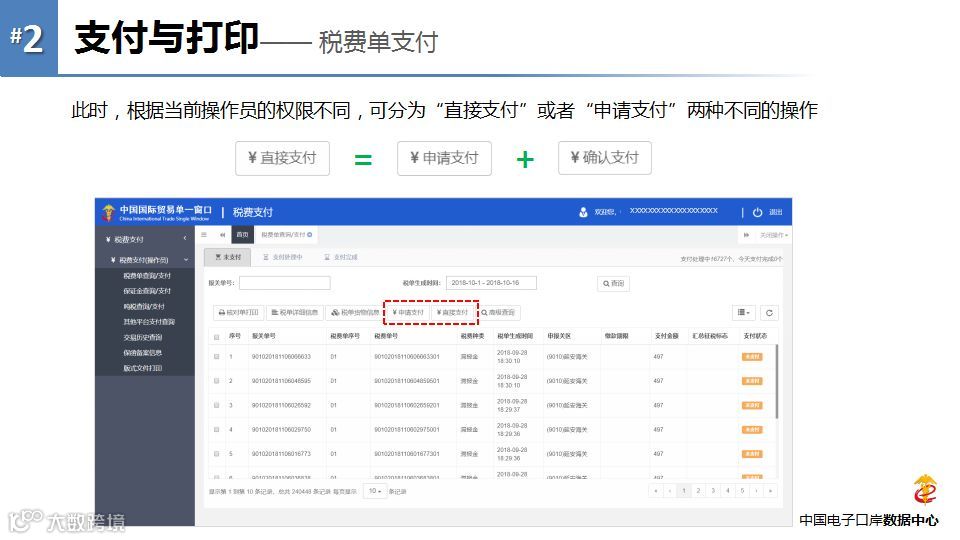
Task: Click the 税单生成时间 date range field
Action: click(x=491, y=283)
